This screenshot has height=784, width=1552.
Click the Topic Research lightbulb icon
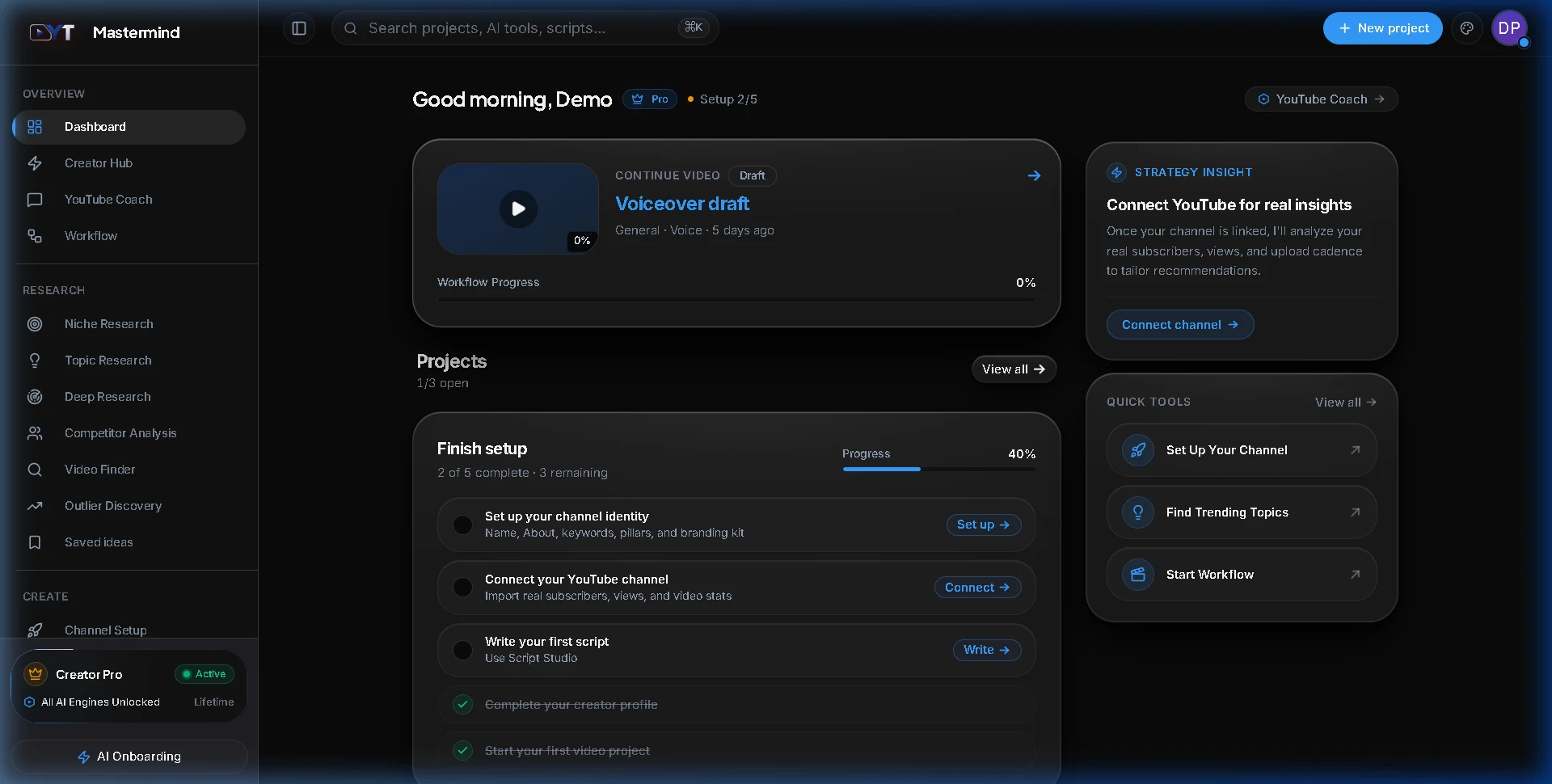[35, 360]
